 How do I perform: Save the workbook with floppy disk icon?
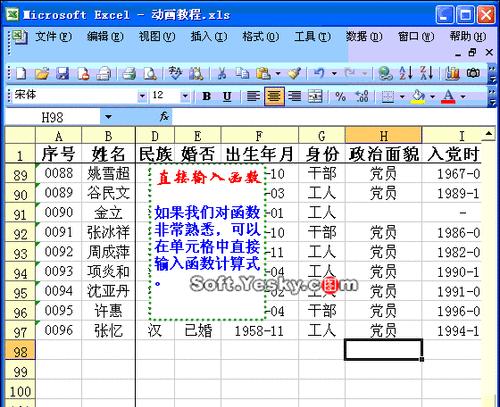coord(62,74)
